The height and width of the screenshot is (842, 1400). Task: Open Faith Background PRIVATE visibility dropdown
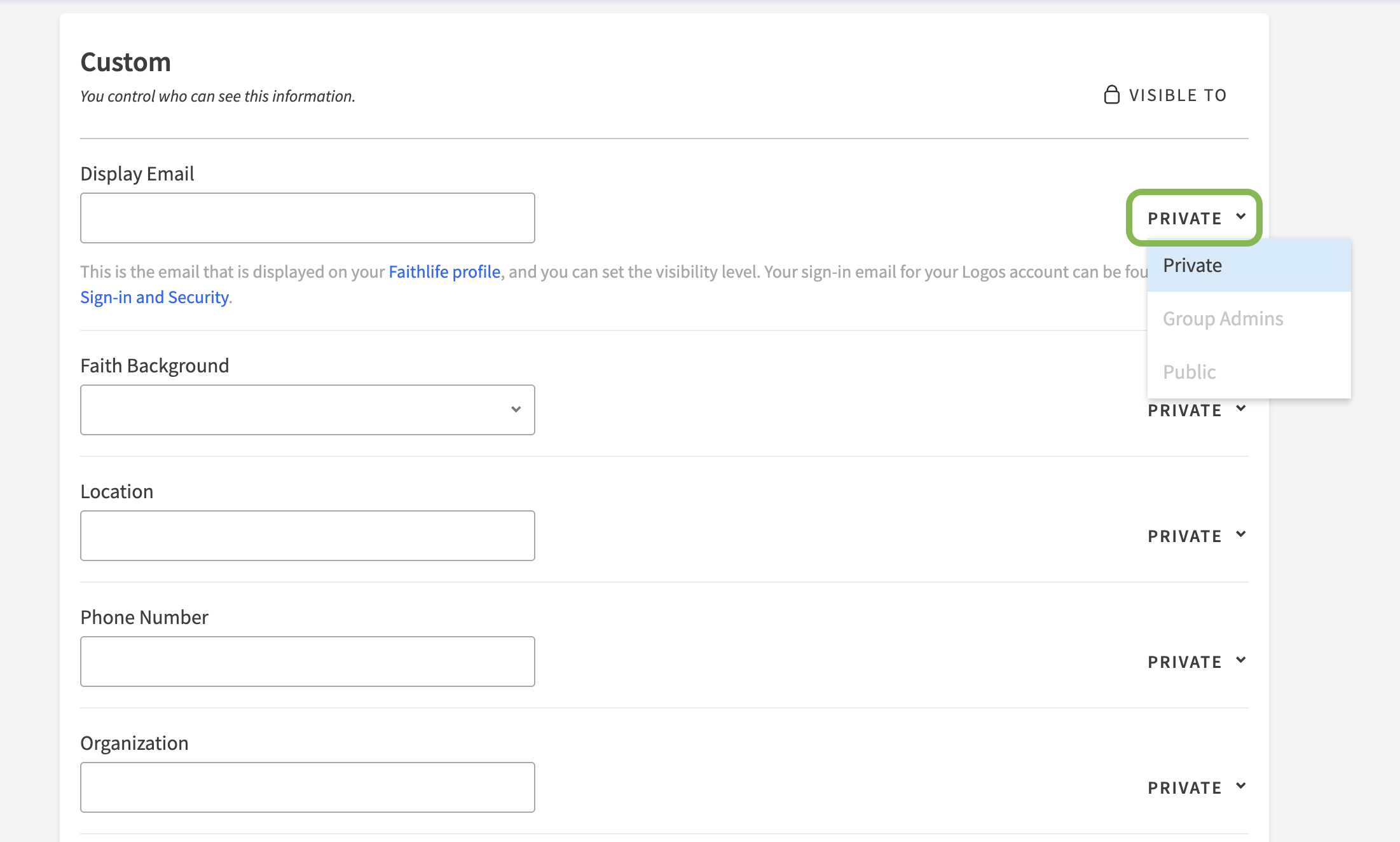[1196, 410]
